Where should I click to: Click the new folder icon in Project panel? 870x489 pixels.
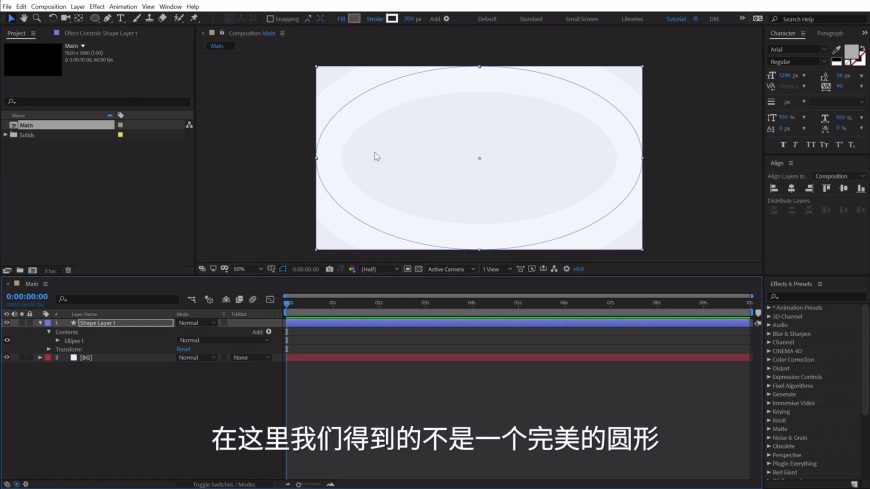[20, 270]
